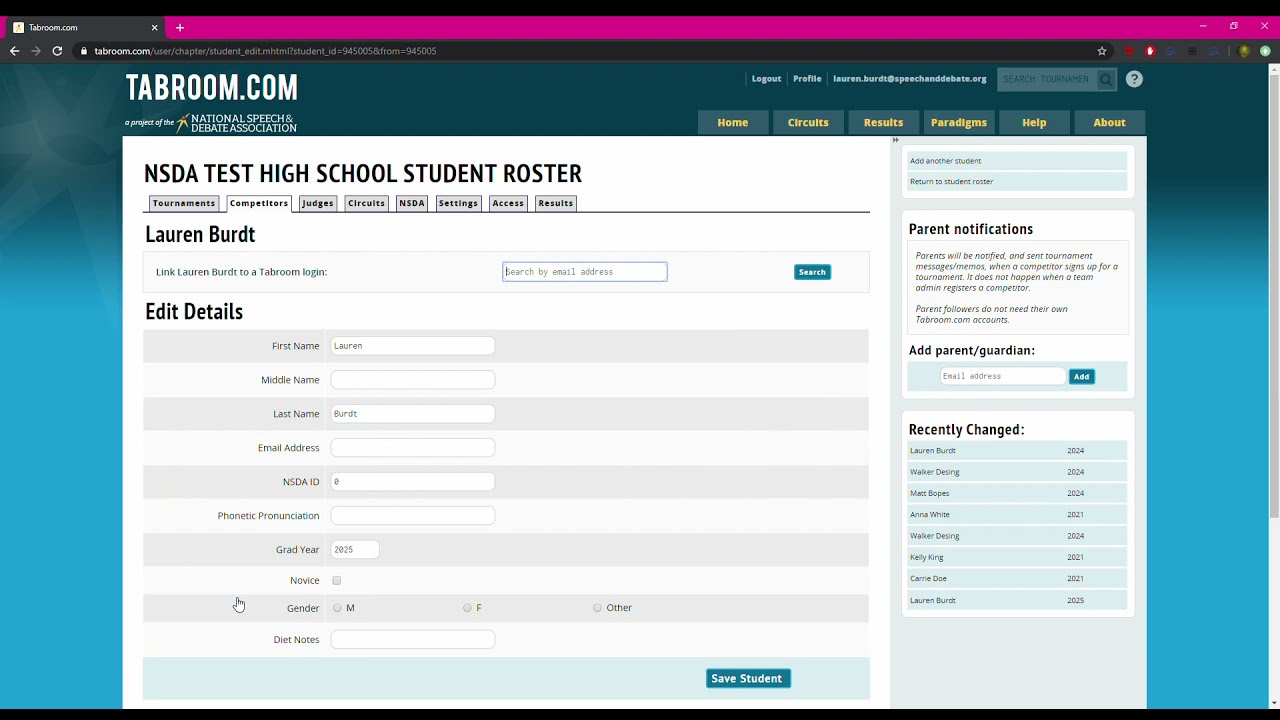Close the Tabroom.com browser tab
This screenshot has width=1280, height=720.
click(x=155, y=27)
